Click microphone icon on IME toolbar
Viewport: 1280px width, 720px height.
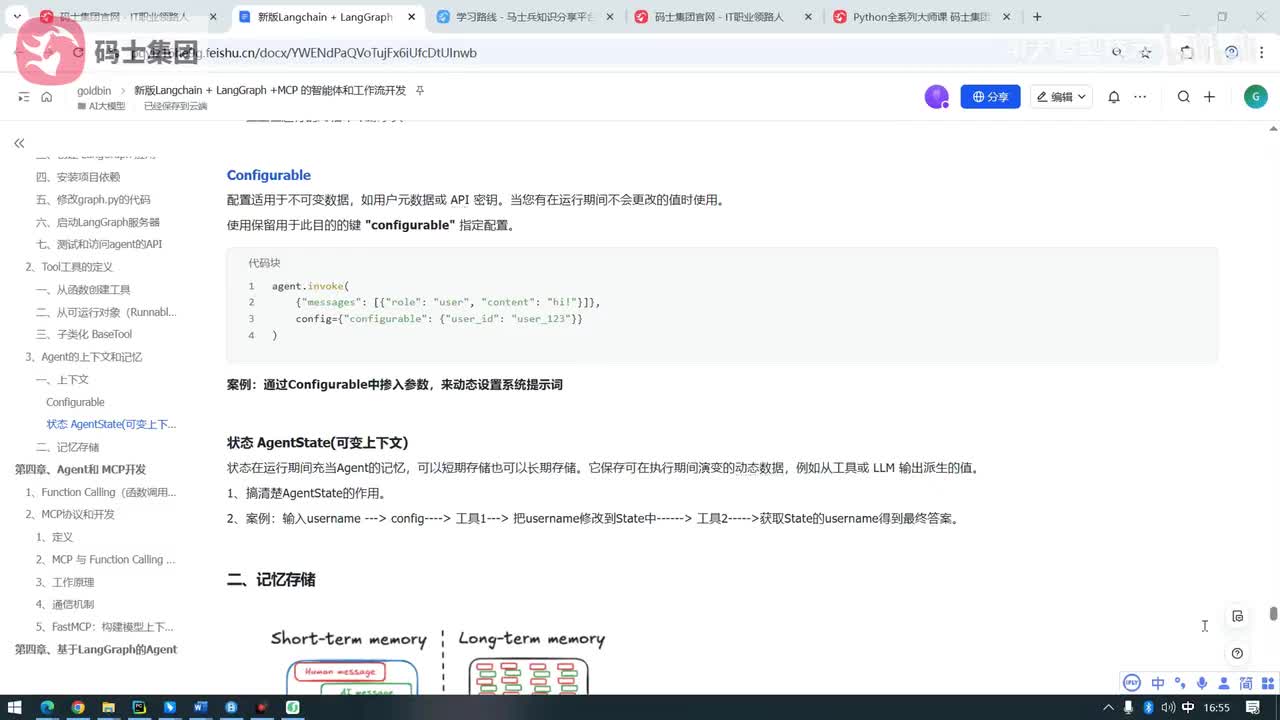coord(1201,683)
